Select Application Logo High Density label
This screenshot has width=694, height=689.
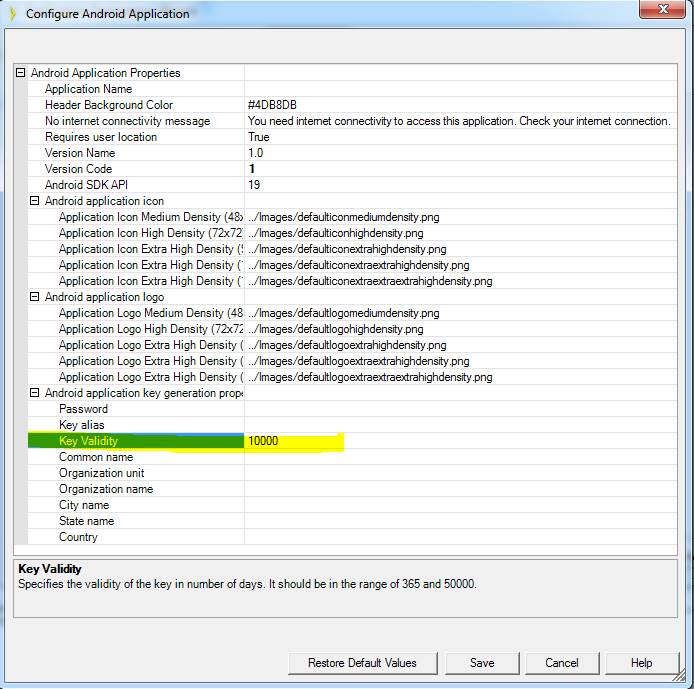click(x=150, y=329)
